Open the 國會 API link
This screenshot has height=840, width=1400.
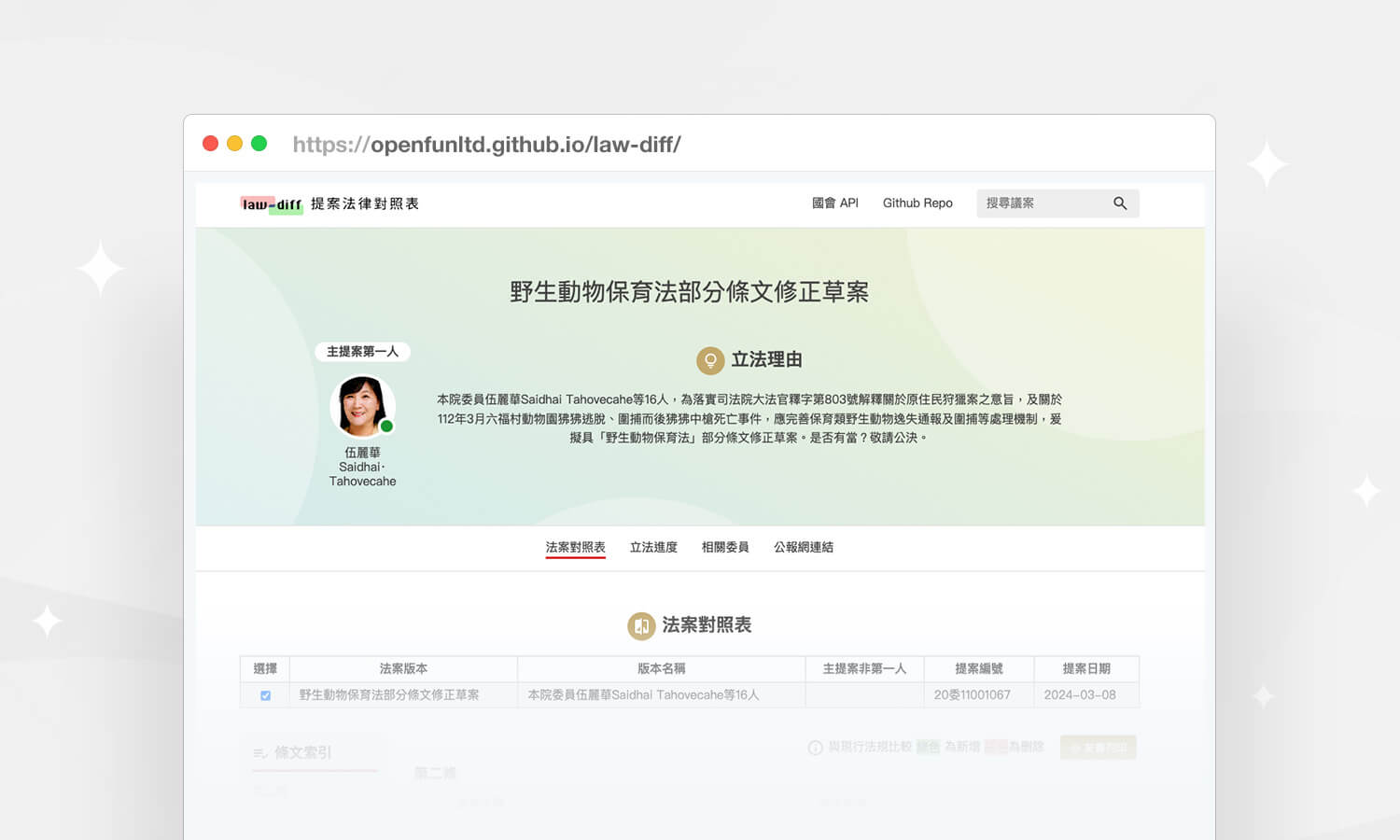[x=834, y=203]
